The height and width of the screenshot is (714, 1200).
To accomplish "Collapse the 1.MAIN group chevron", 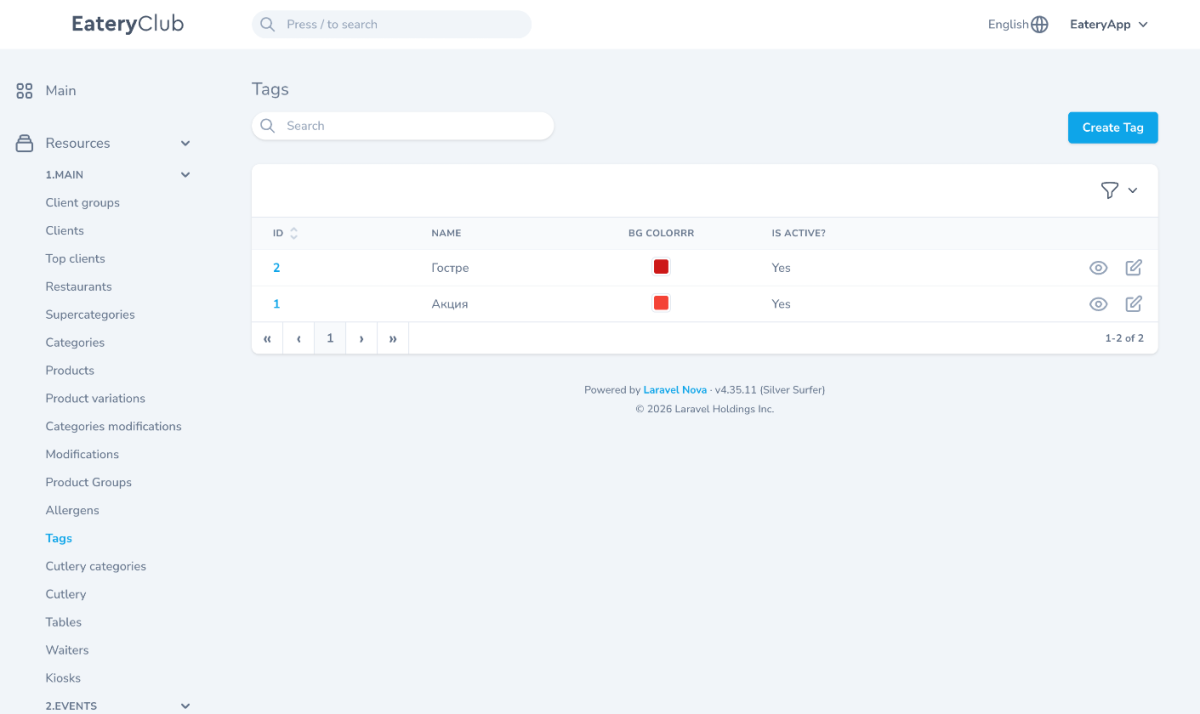I will pyautogui.click(x=185, y=175).
